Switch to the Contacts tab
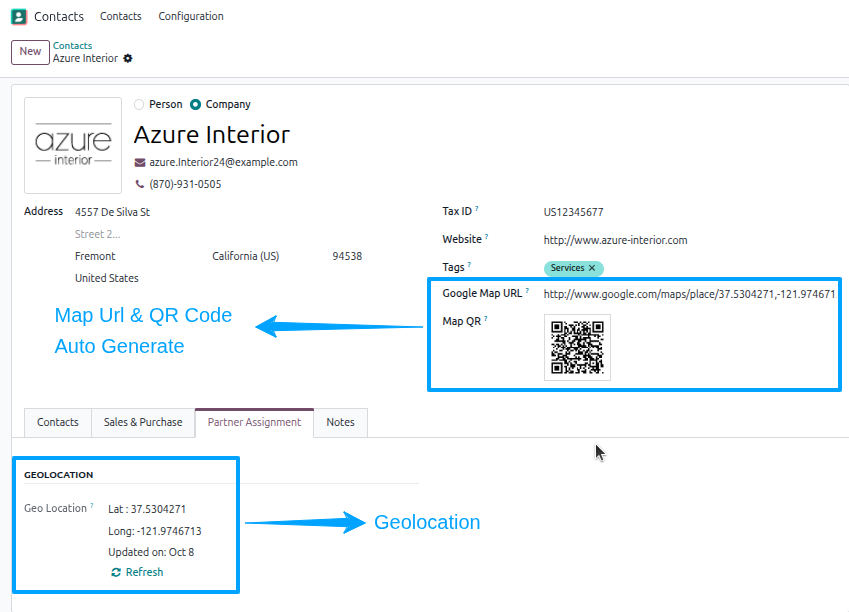Viewport: 849px width, 612px height. [58, 422]
